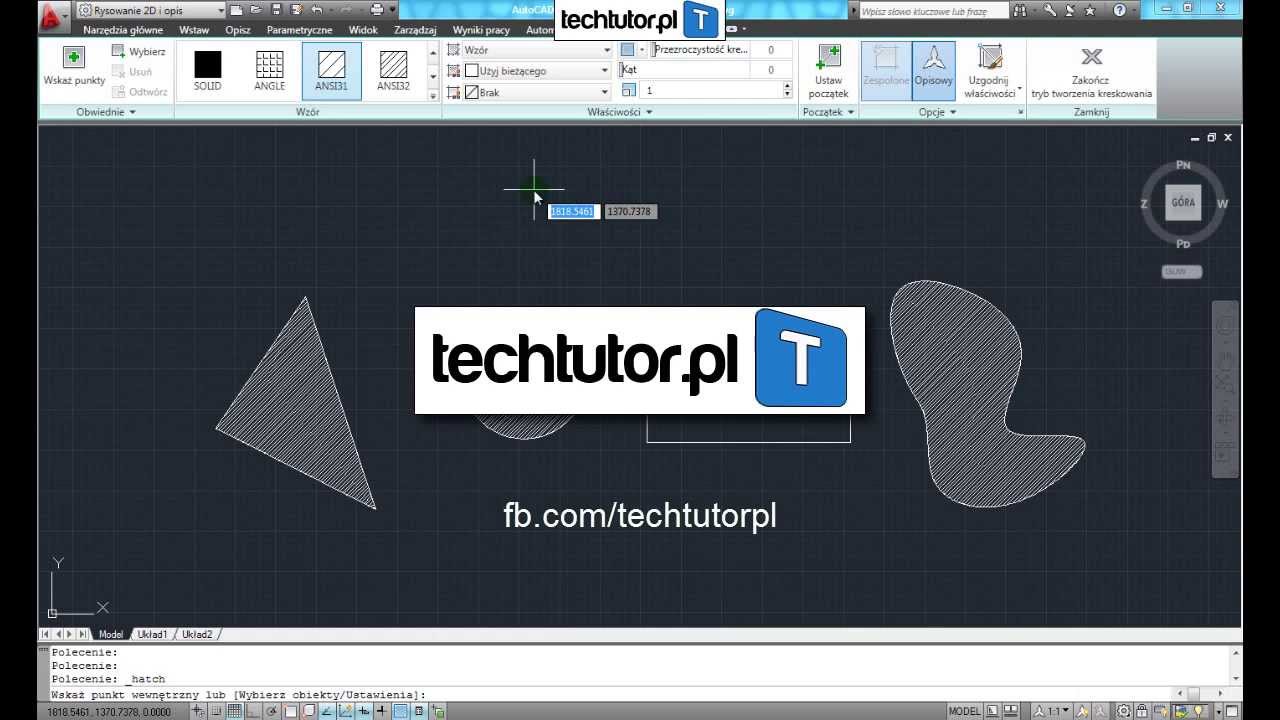Expand the Opcje panel

click(938, 112)
